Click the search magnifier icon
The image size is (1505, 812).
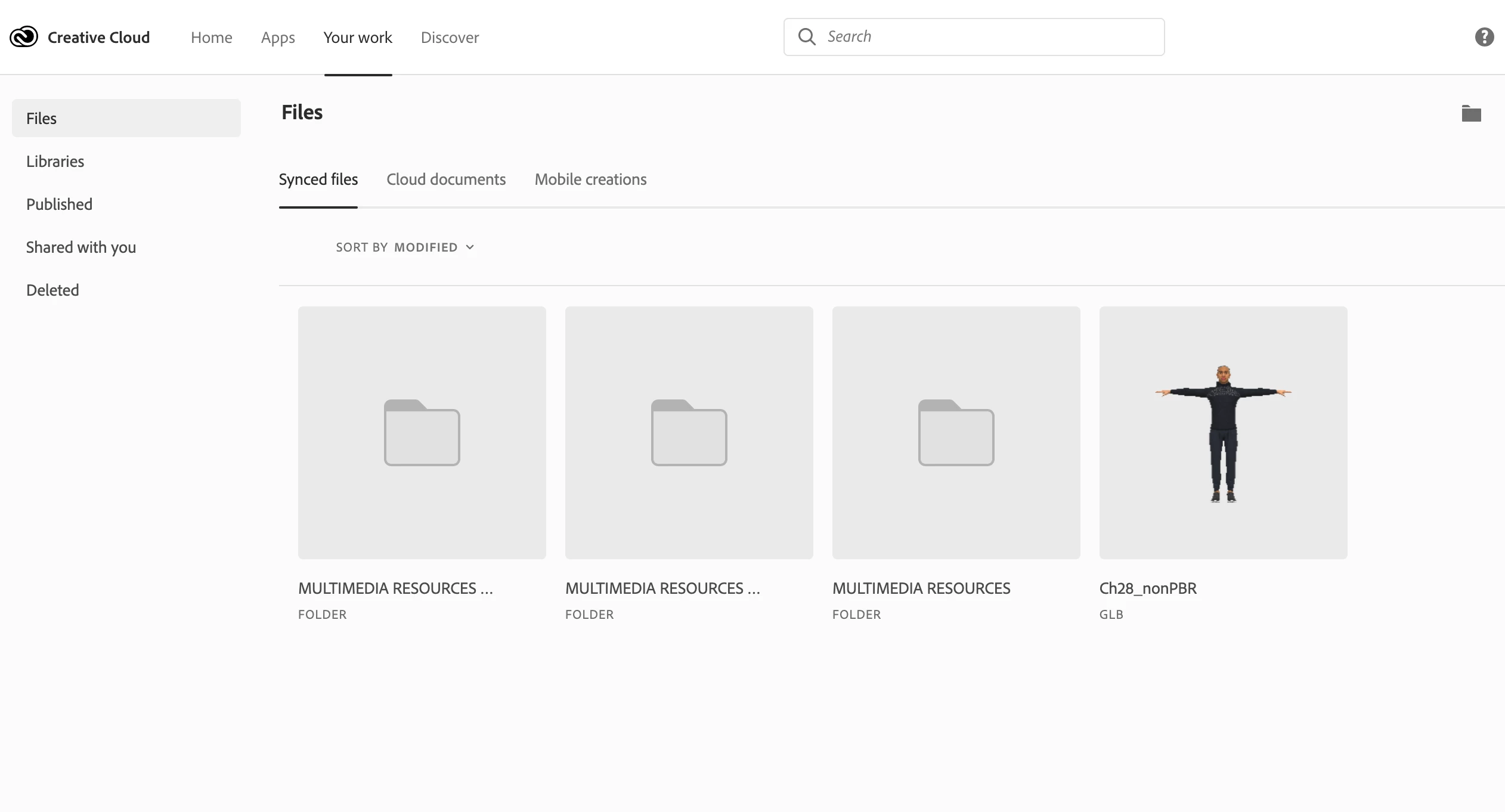806,37
